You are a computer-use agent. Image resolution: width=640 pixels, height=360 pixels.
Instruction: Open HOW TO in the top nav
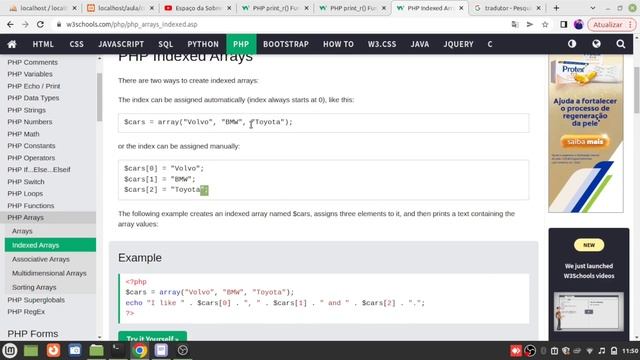click(338, 44)
